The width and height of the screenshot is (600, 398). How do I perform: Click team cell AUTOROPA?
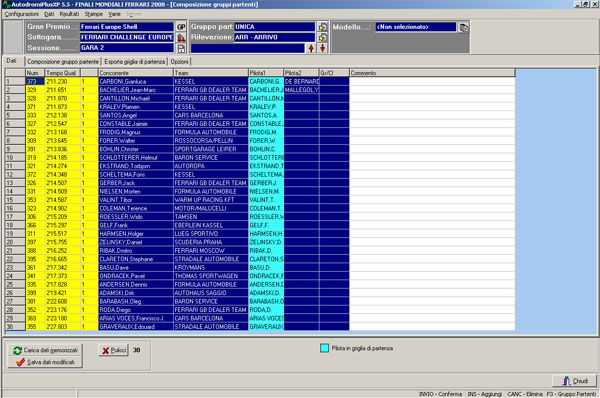[211, 166]
